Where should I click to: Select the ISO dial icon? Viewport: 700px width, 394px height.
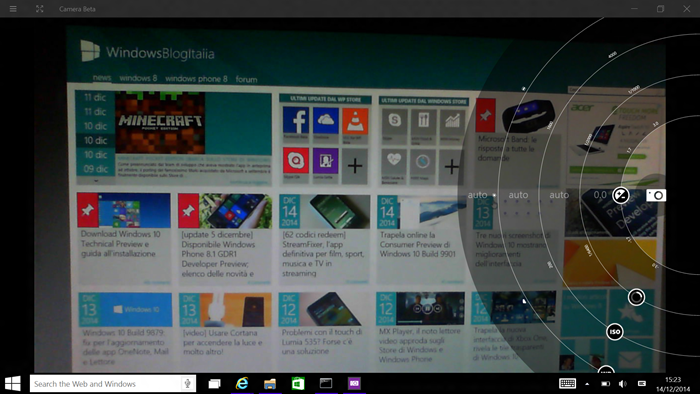(615, 332)
